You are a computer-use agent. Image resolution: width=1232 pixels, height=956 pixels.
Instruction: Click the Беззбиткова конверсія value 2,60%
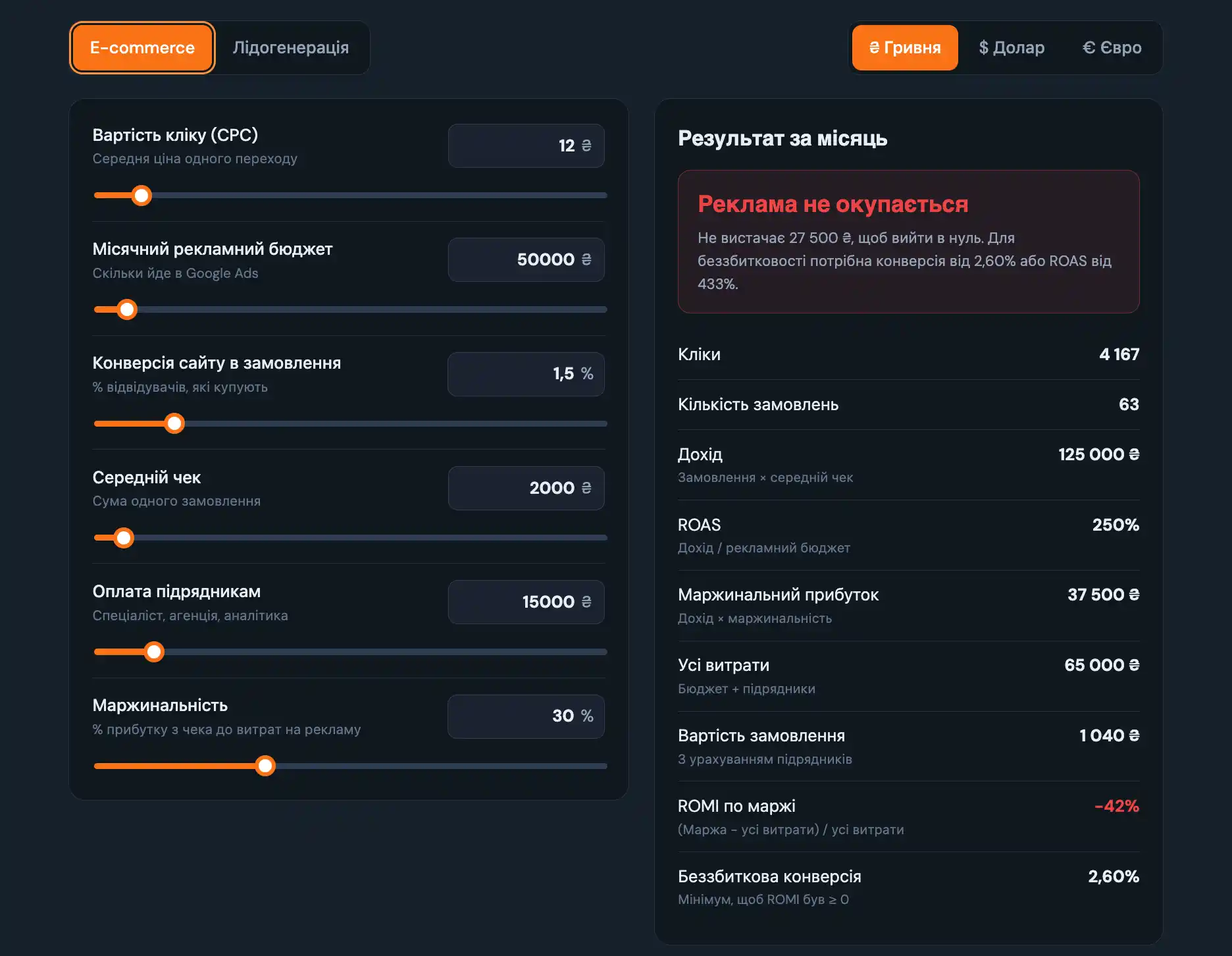(x=1114, y=876)
